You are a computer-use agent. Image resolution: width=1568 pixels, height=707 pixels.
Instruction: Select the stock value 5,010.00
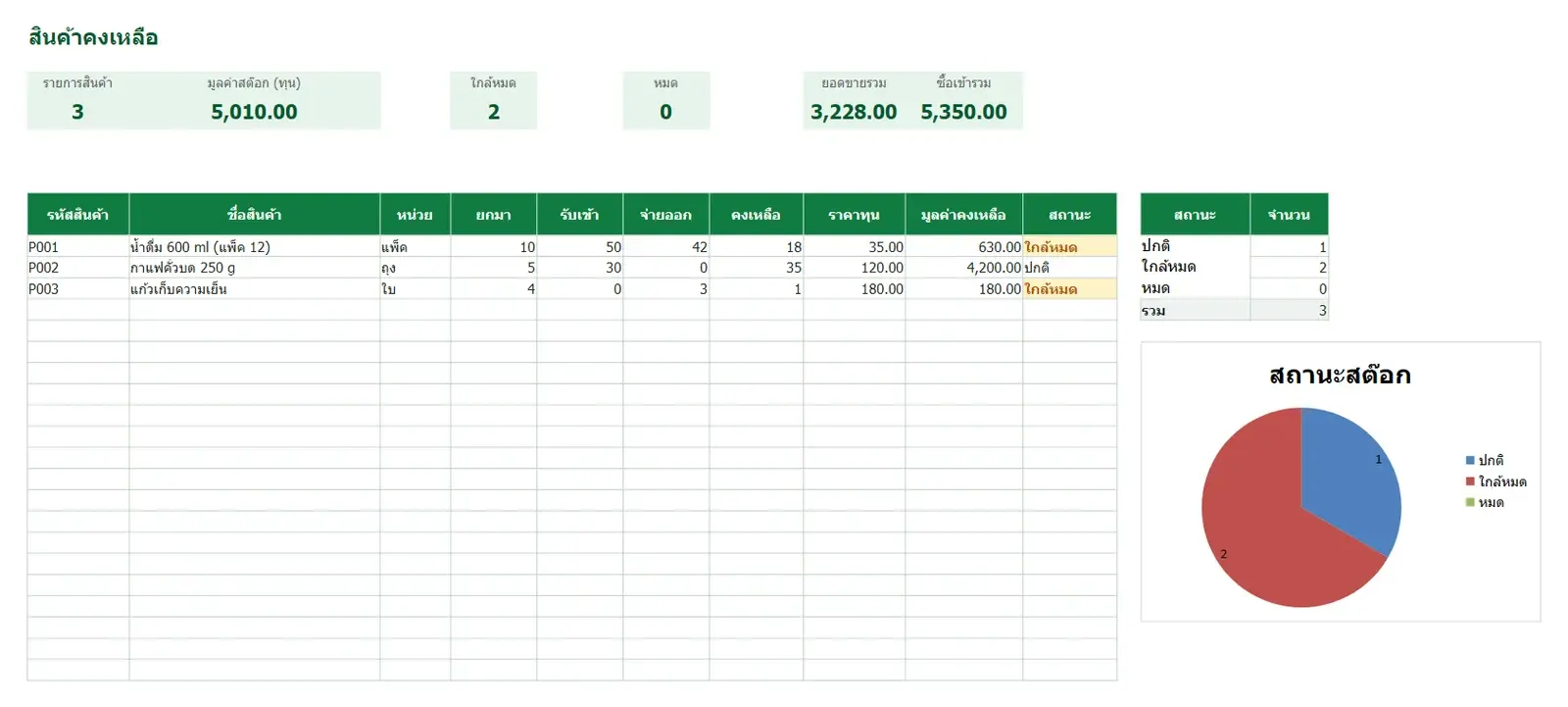pos(254,112)
